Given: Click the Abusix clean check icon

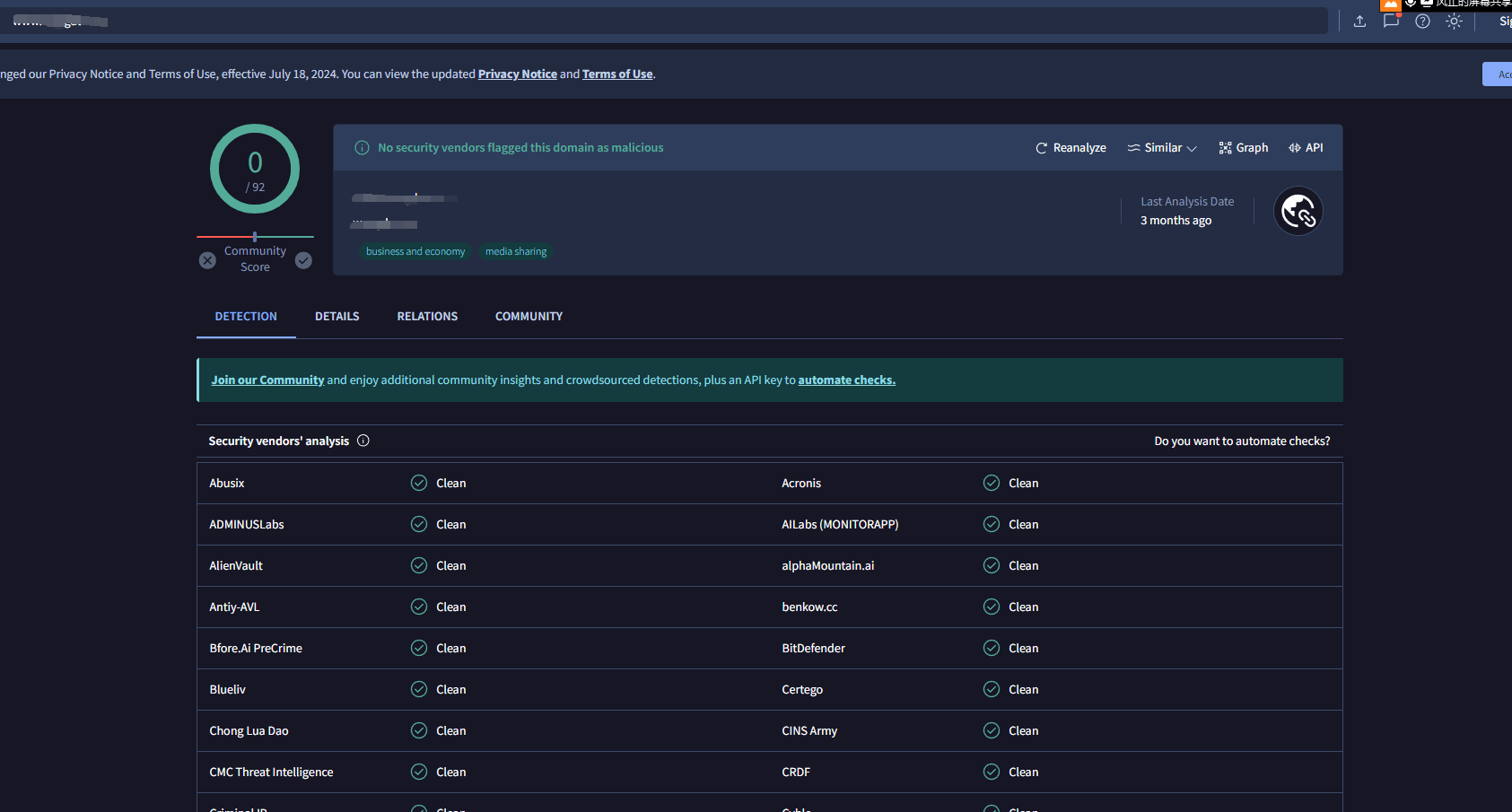Looking at the screenshot, I should [x=419, y=483].
